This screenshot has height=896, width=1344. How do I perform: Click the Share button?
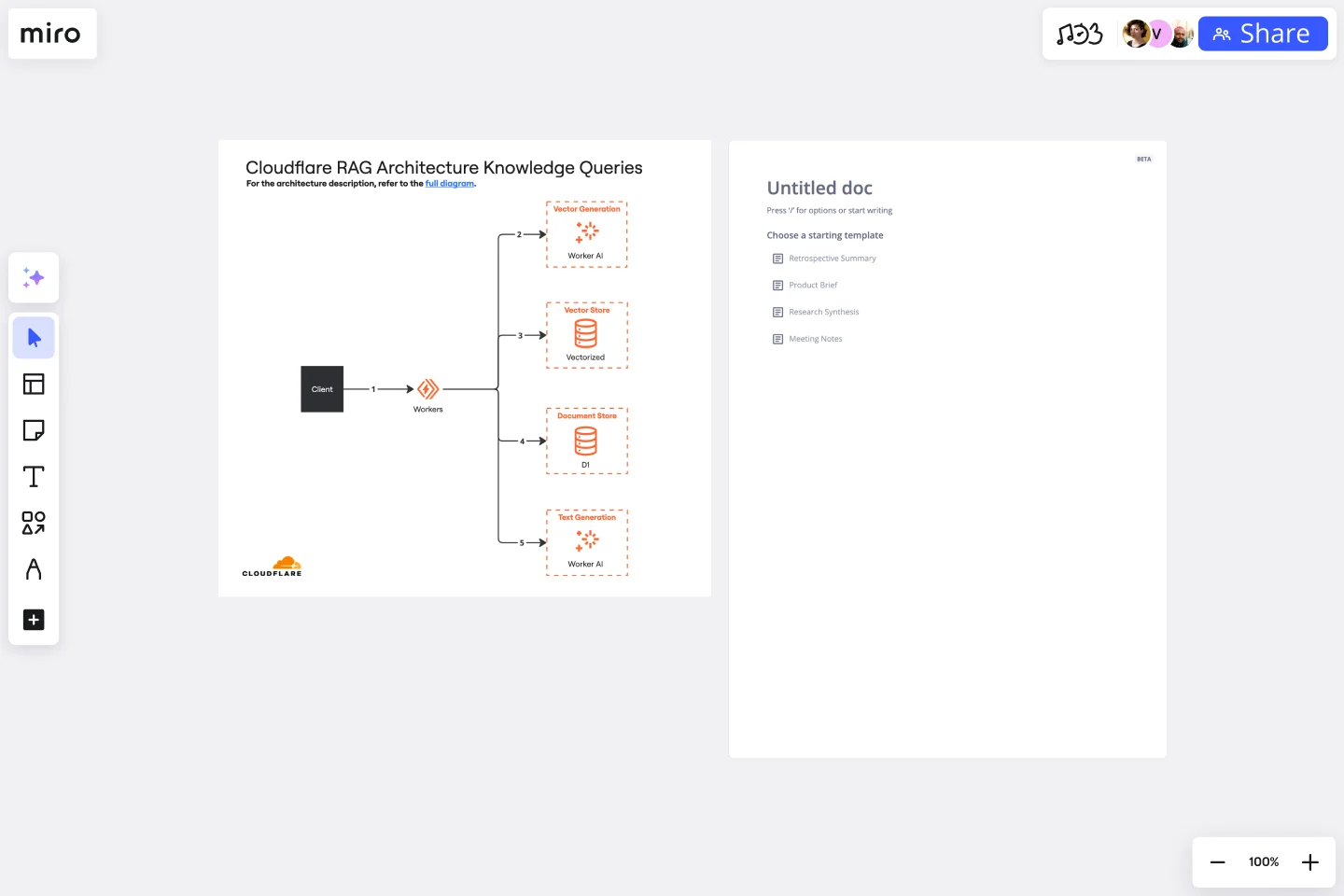1262,34
